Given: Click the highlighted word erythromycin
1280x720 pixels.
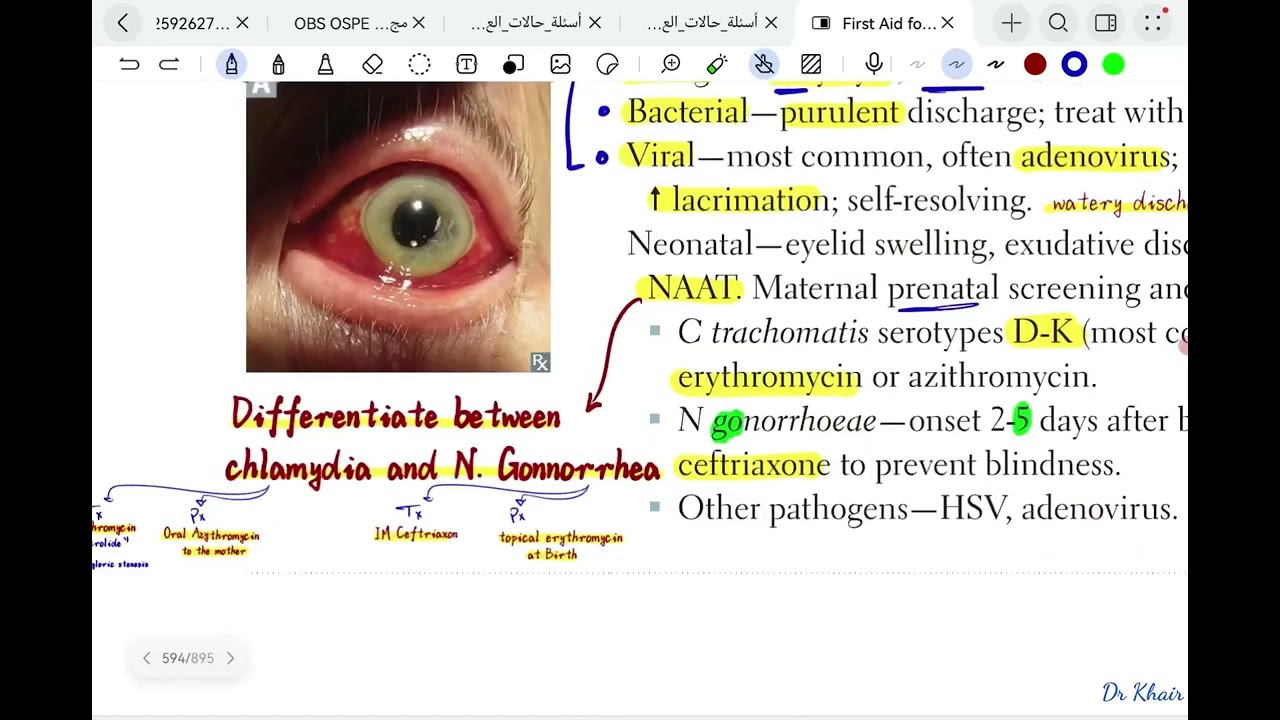Looking at the screenshot, I should click(769, 377).
